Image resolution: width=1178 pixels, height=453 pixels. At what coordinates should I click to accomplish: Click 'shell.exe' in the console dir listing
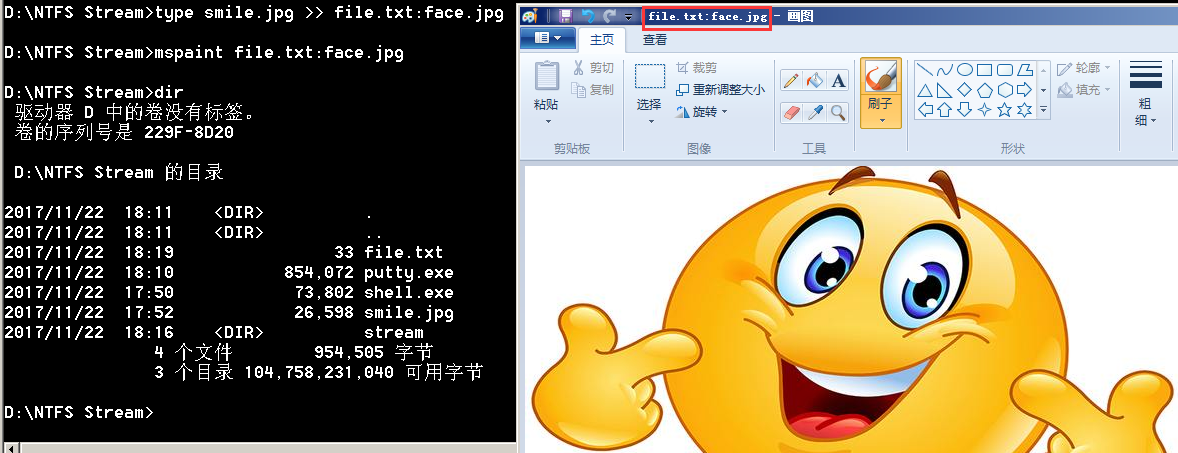click(409, 292)
